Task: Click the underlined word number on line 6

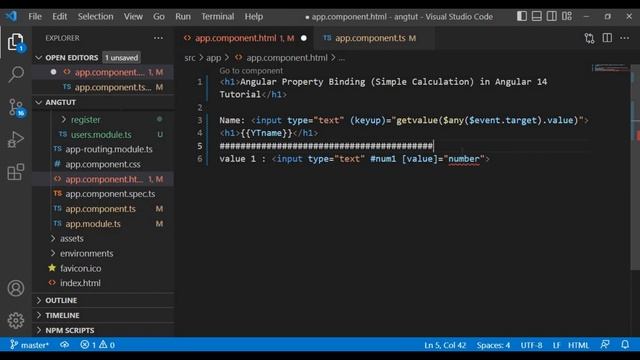Action: 464,159
